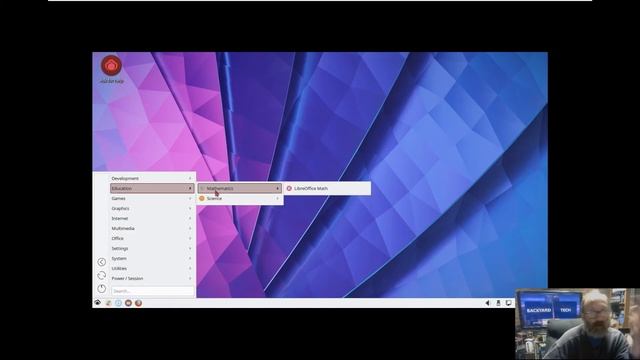Click the menu Search input field
This screenshot has height=360, width=640.
pyautogui.click(x=153, y=291)
